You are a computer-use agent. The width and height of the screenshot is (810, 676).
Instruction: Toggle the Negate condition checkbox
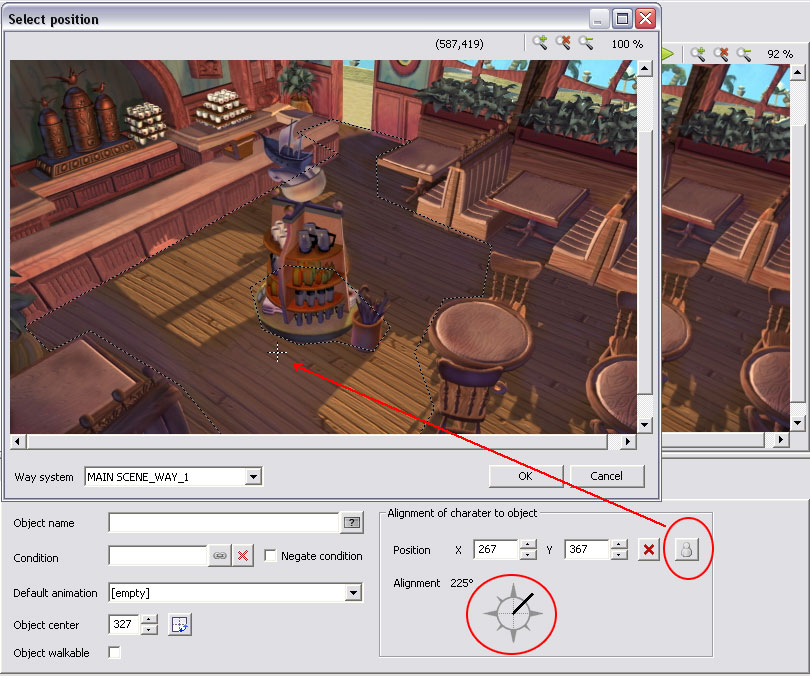coord(270,556)
